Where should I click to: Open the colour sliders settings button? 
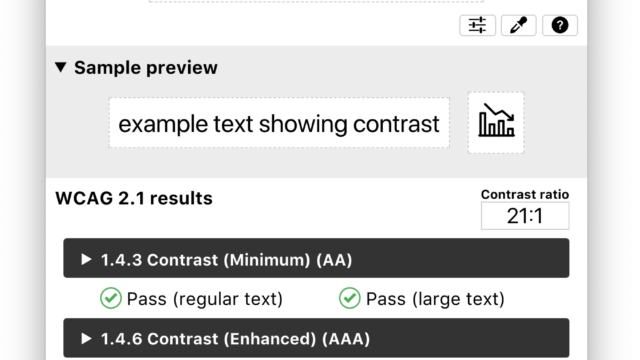(x=477, y=25)
